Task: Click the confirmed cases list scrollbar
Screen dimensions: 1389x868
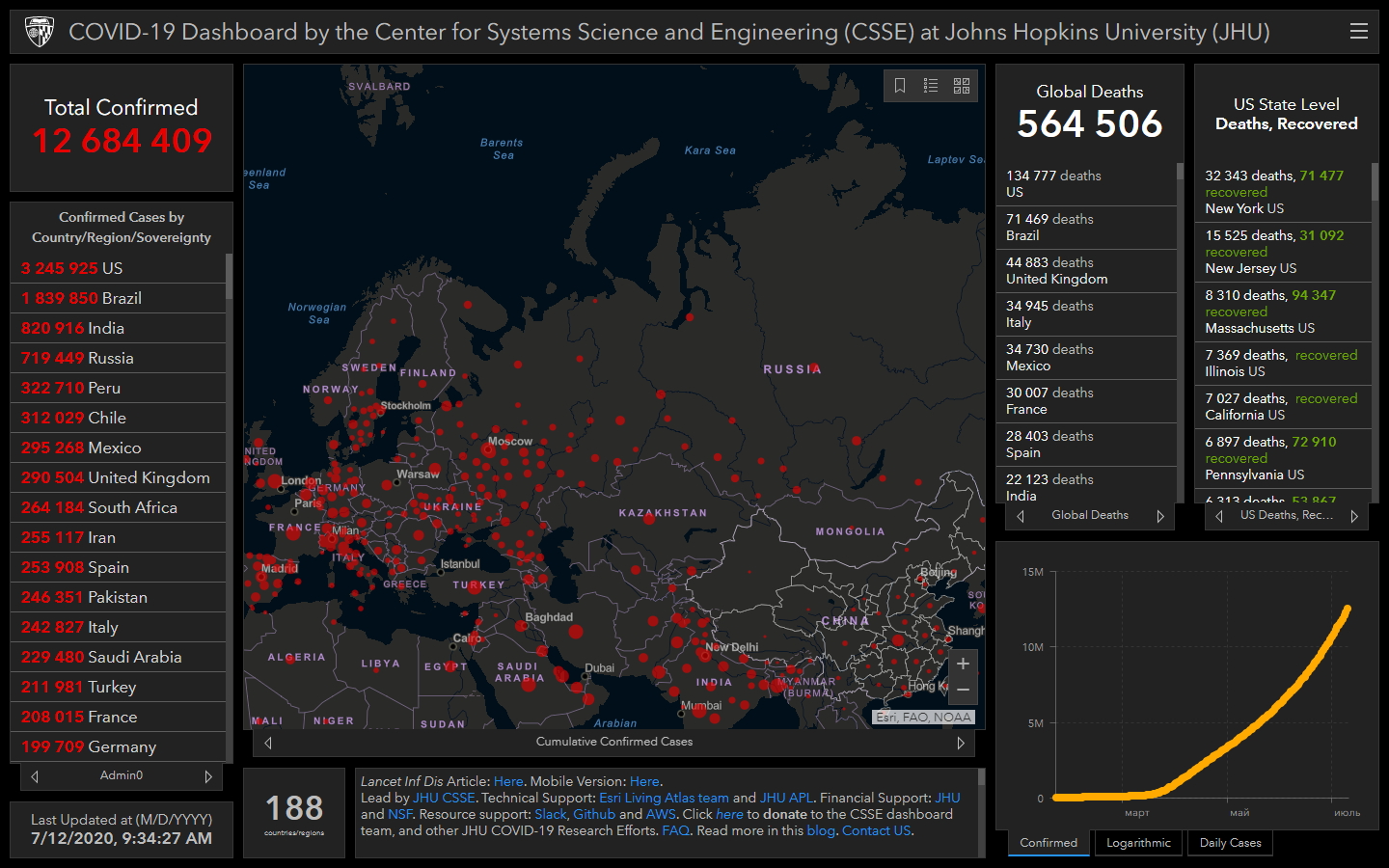Action: (x=229, y=278)
